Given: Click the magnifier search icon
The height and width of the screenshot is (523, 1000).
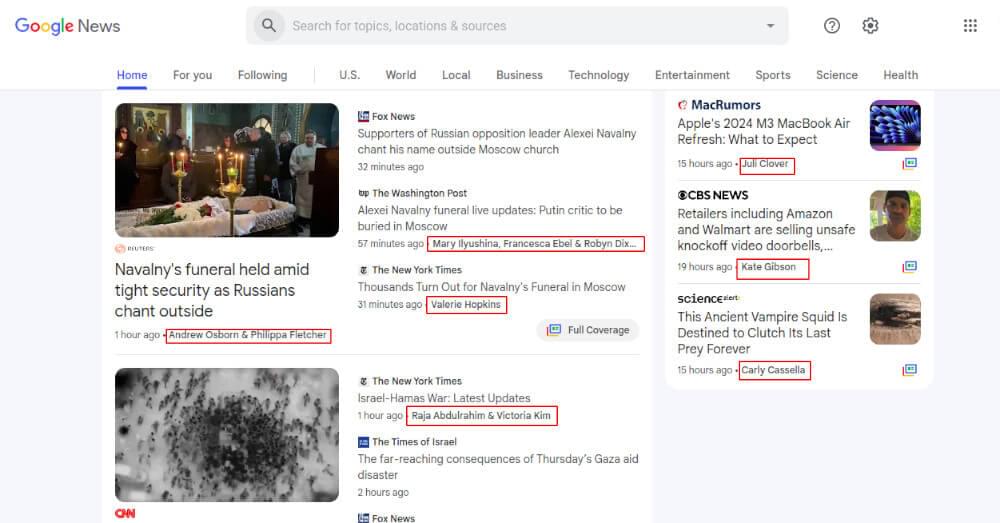Looking at the screenshot, I should pos(268,26).
